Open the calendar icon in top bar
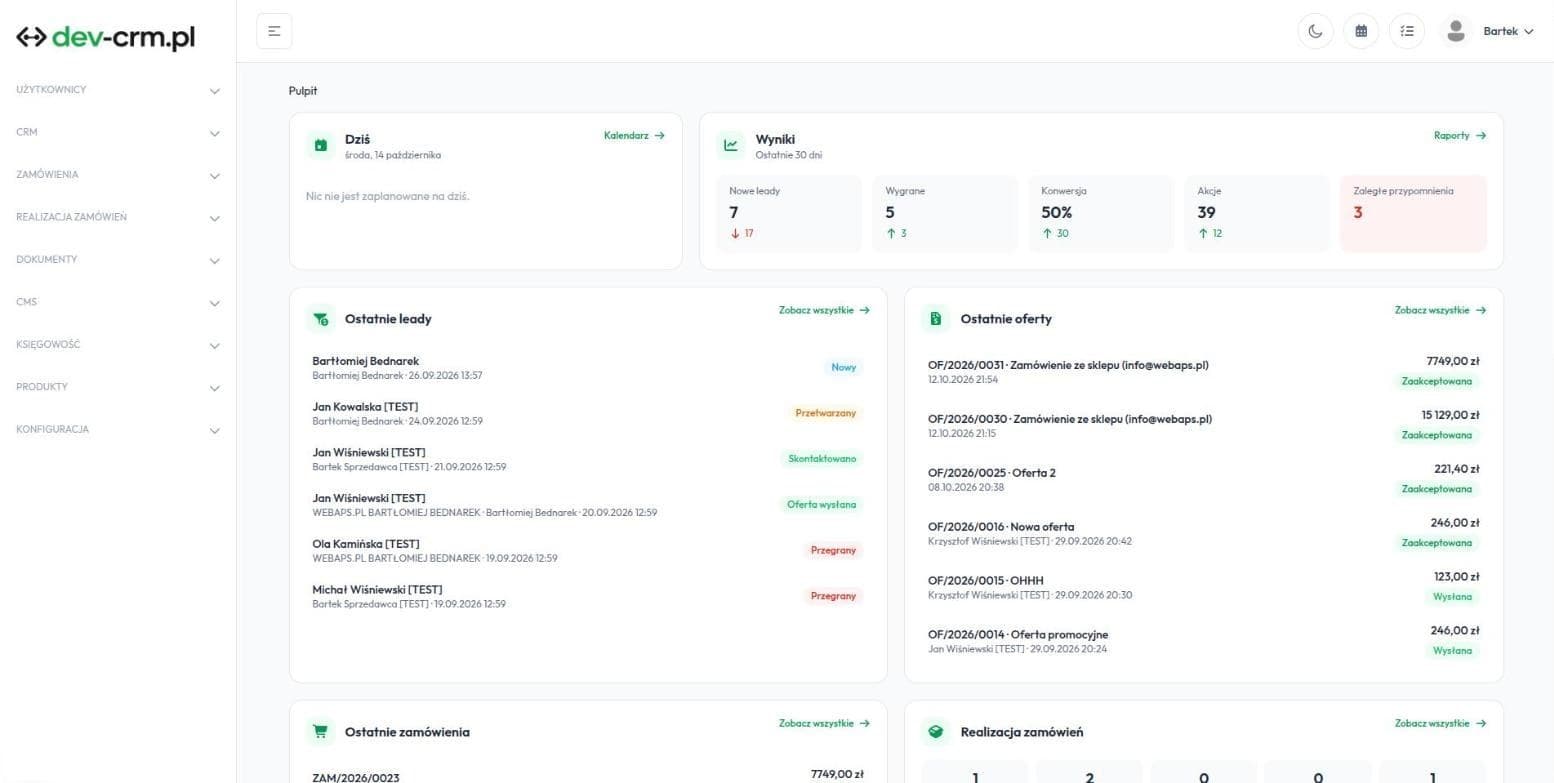Image resolution: width=1554 pixels, height=783 pixels. [1361, 31]
